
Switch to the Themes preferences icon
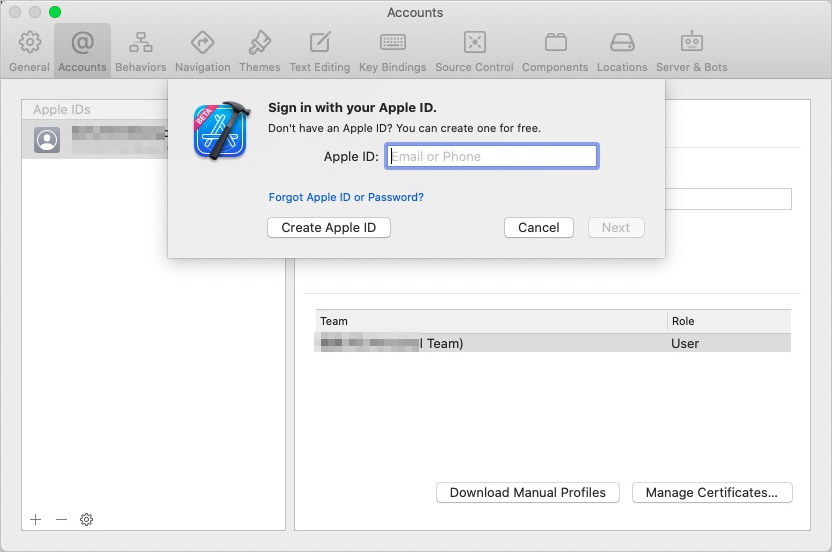(260, 50)
